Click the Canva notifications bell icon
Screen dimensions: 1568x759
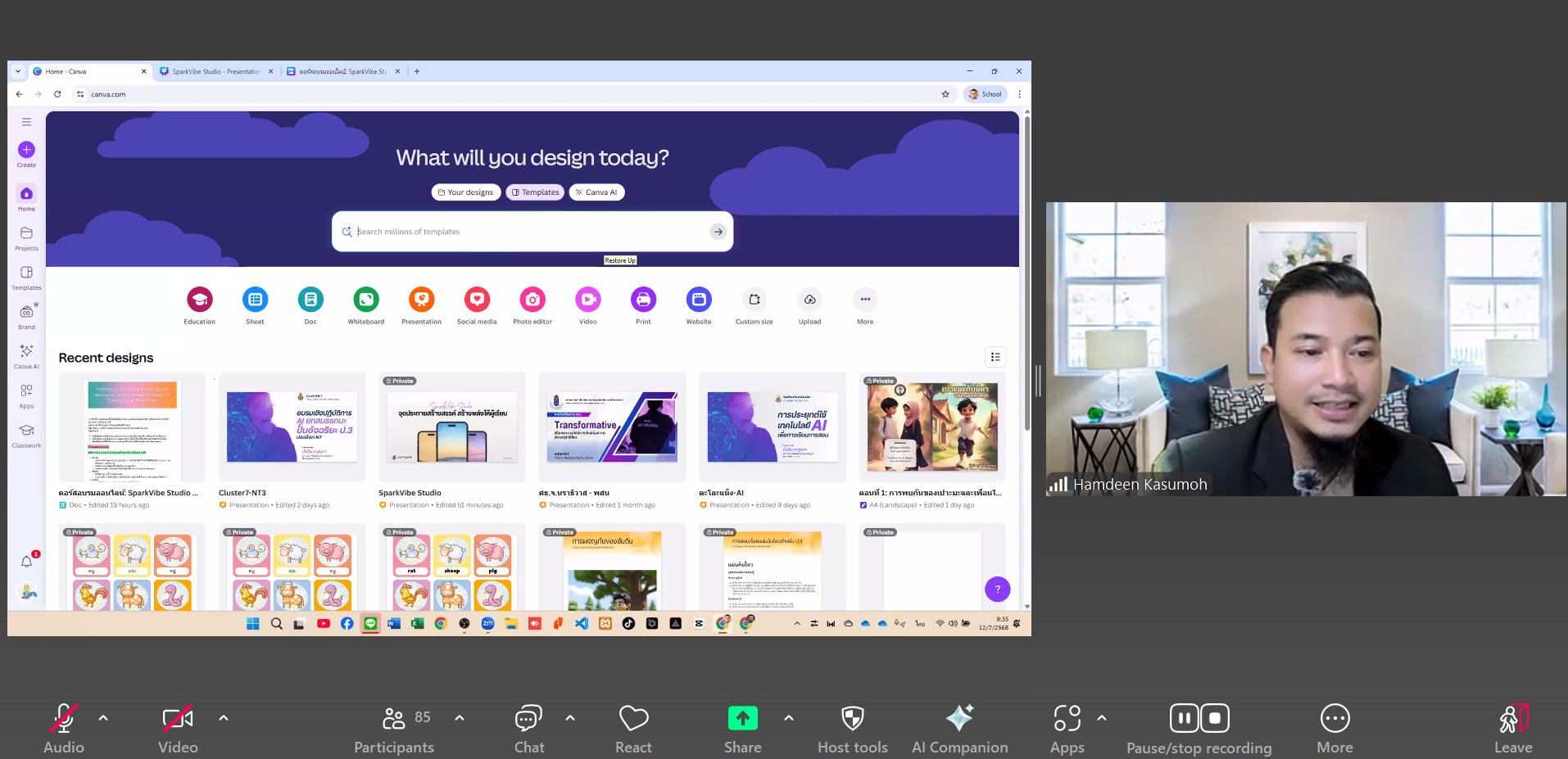pos(26,562)
